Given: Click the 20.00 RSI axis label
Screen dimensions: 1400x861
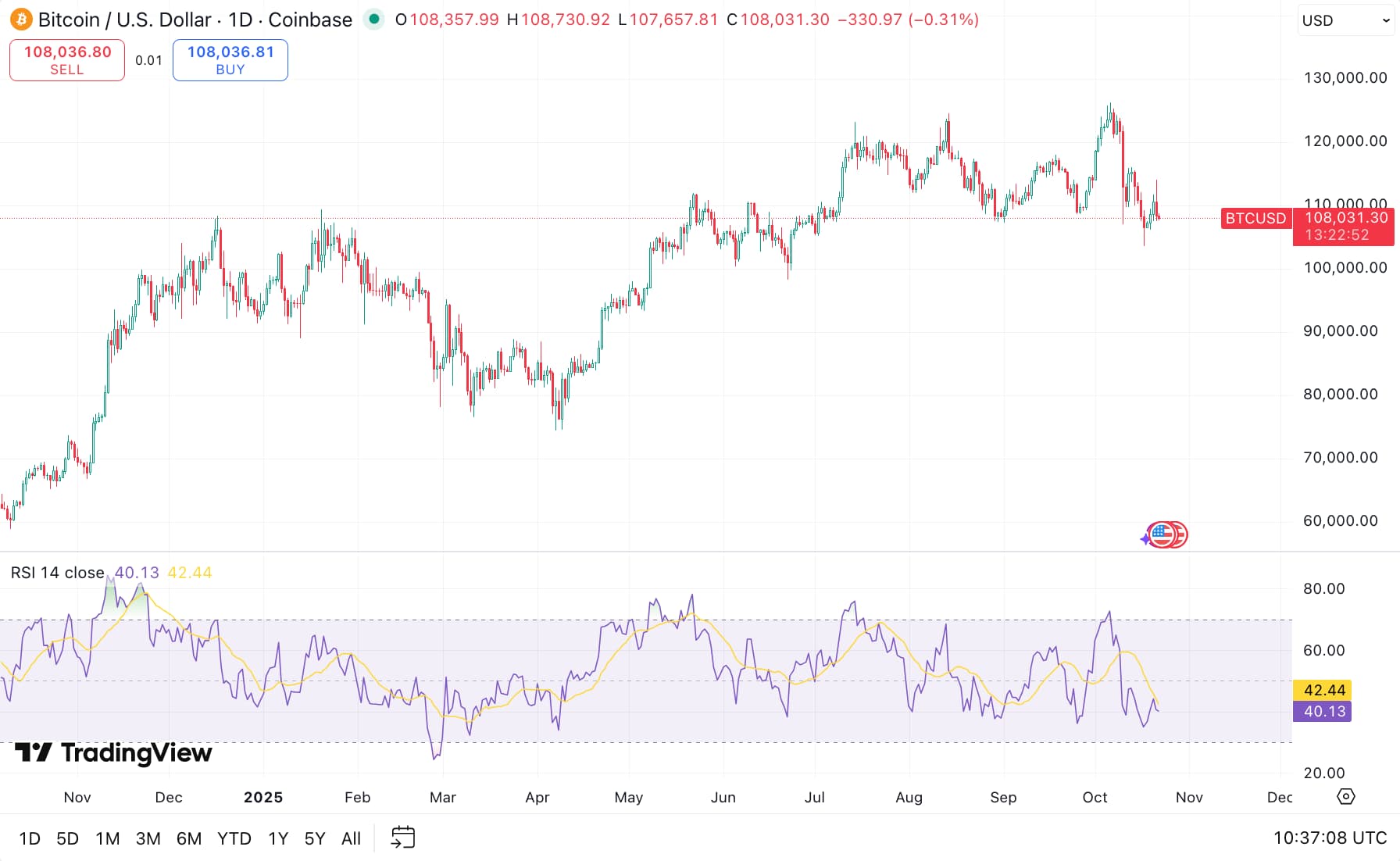Looking at the screenshot, I should tap(1323, 773).
